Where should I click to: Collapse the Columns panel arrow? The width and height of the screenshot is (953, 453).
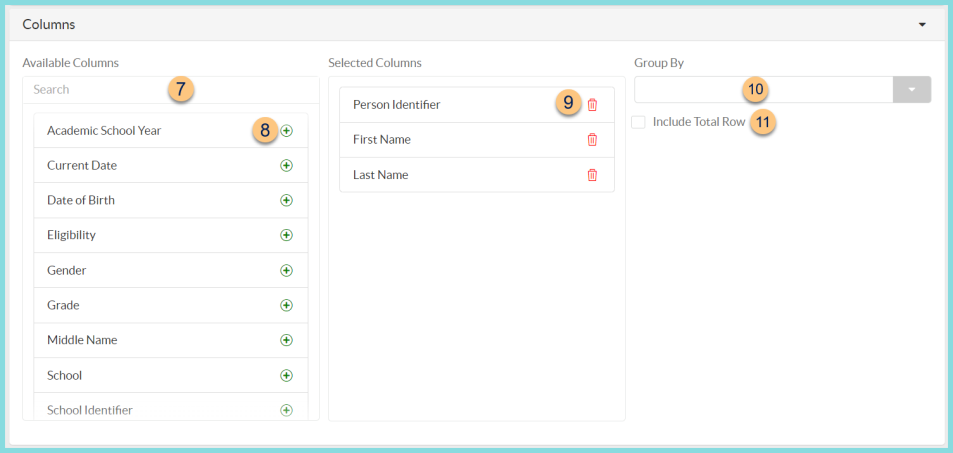[922, 25]
